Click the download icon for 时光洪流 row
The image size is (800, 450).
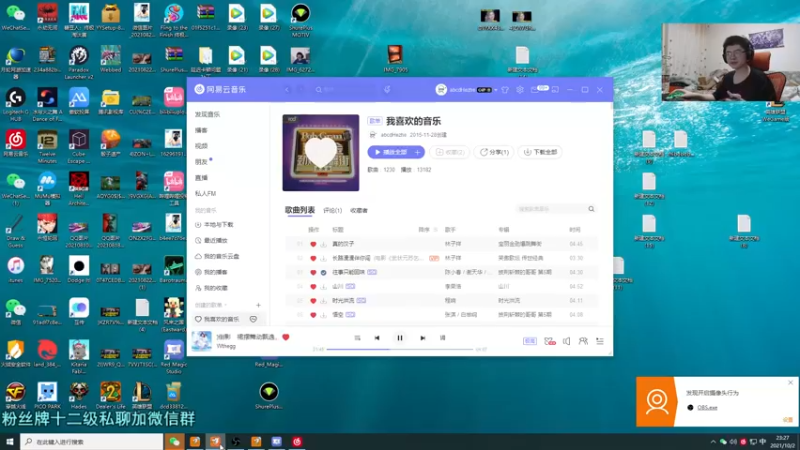(x=323, y=301)
